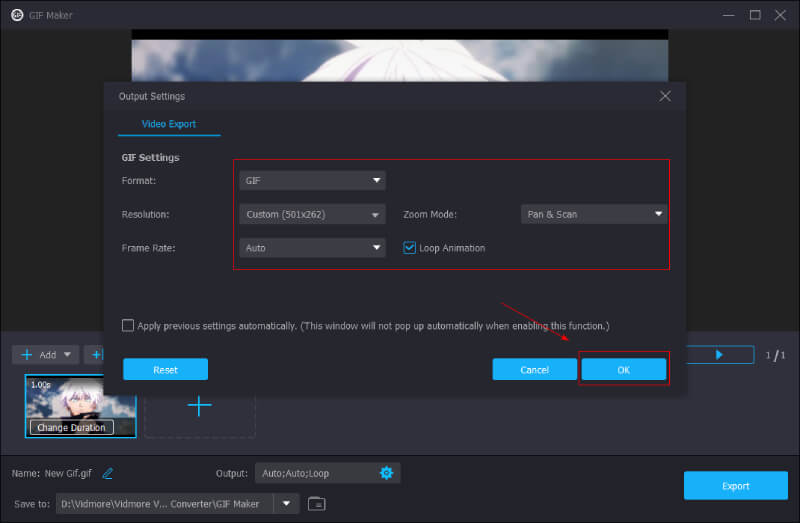Click the GIF Maker app logo icon
The height and width of the screenshot is (523, 800).
[x=17, y=15]
